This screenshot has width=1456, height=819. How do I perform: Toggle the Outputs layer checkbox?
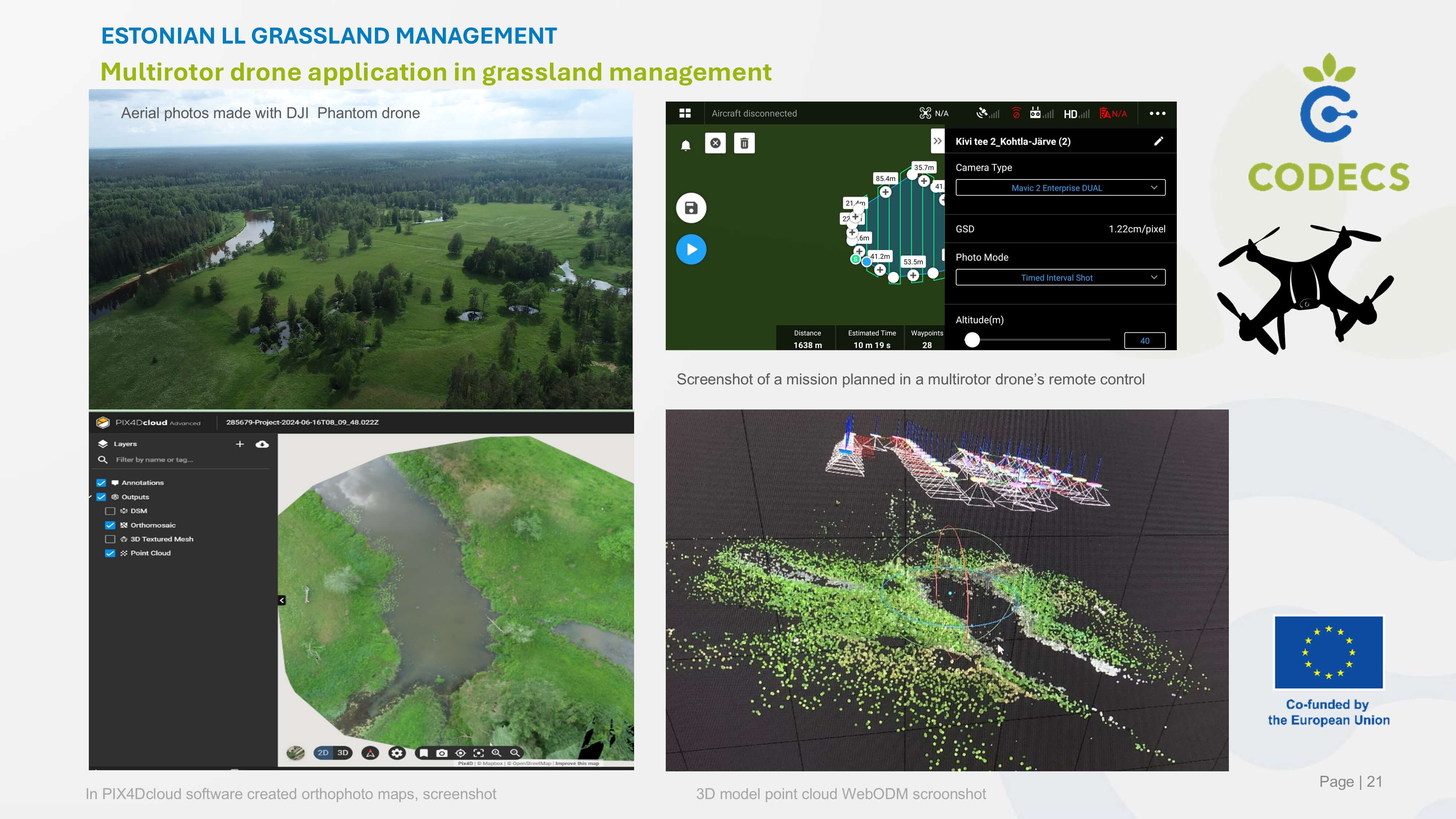click(x=101, y=497)
